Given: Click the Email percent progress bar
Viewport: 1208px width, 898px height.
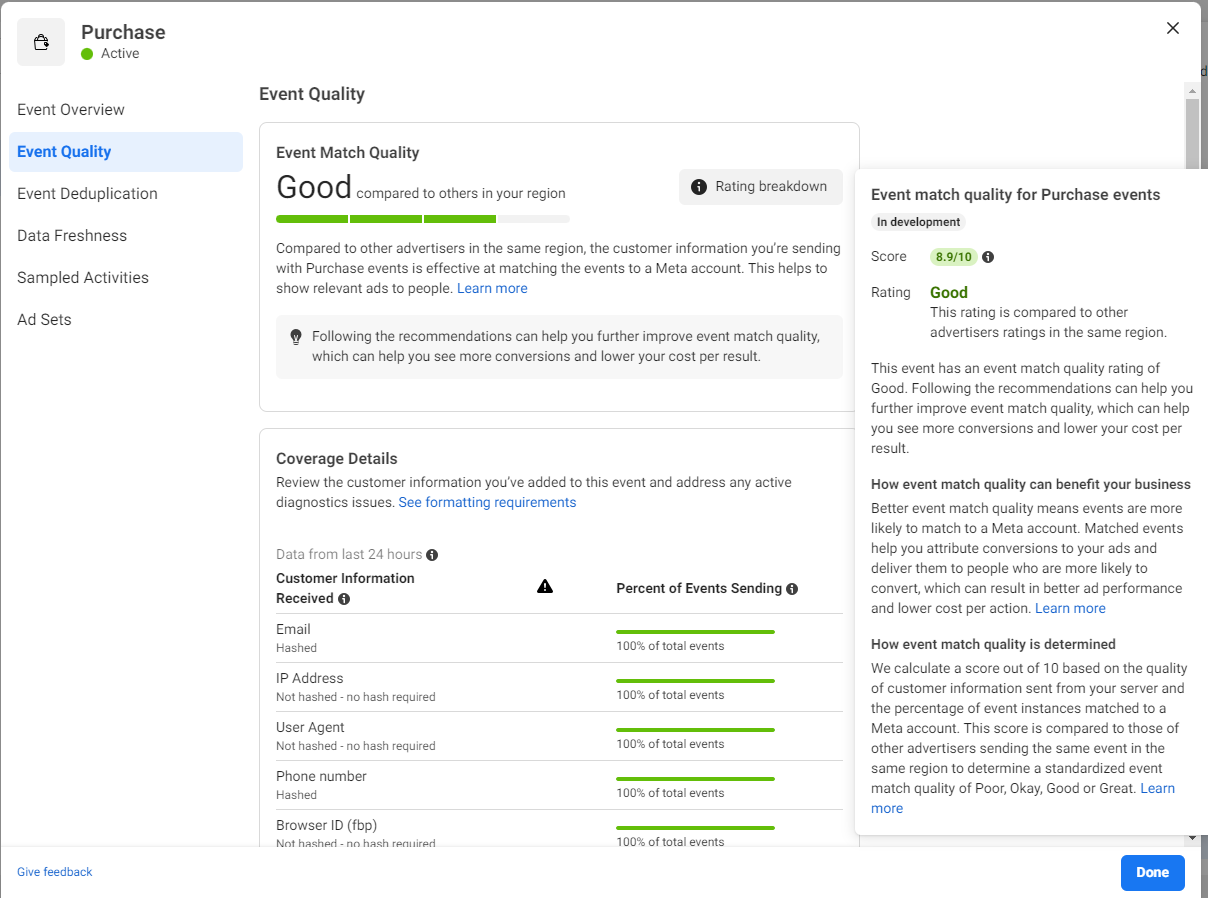Looking at the screenshot, I should click(695, 632).
